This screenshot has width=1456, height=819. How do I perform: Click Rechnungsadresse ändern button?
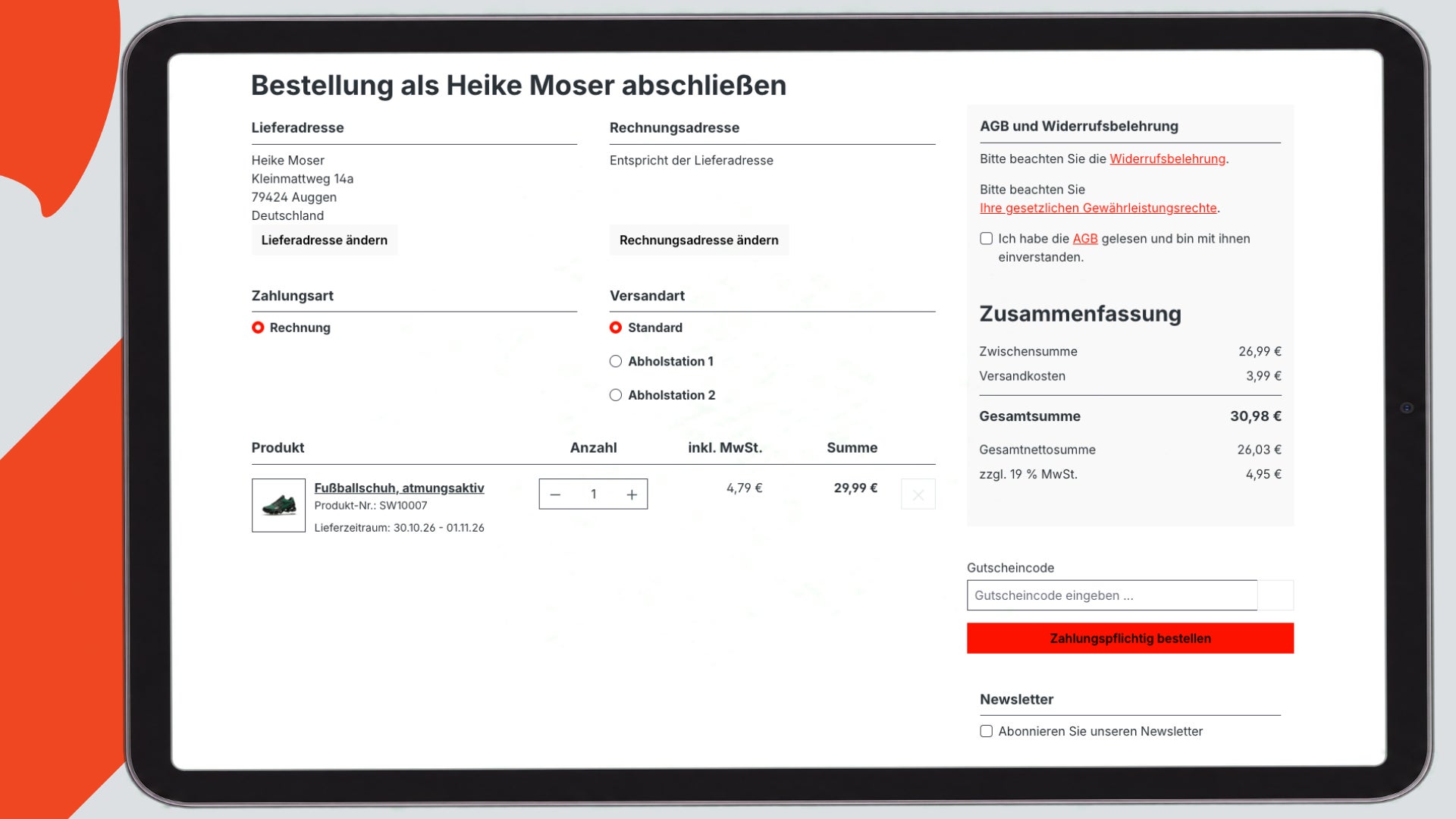point(698,240)
